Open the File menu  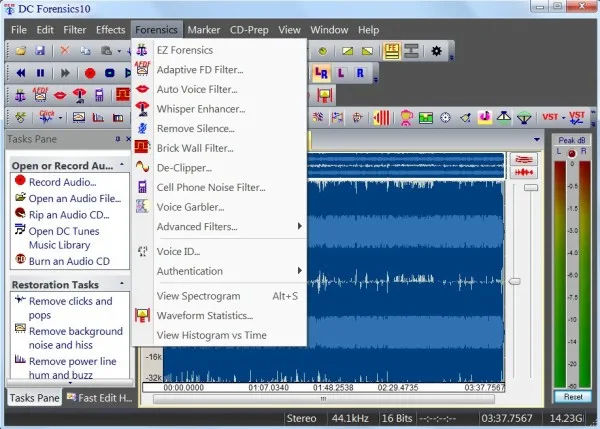[x=19, y=30]
